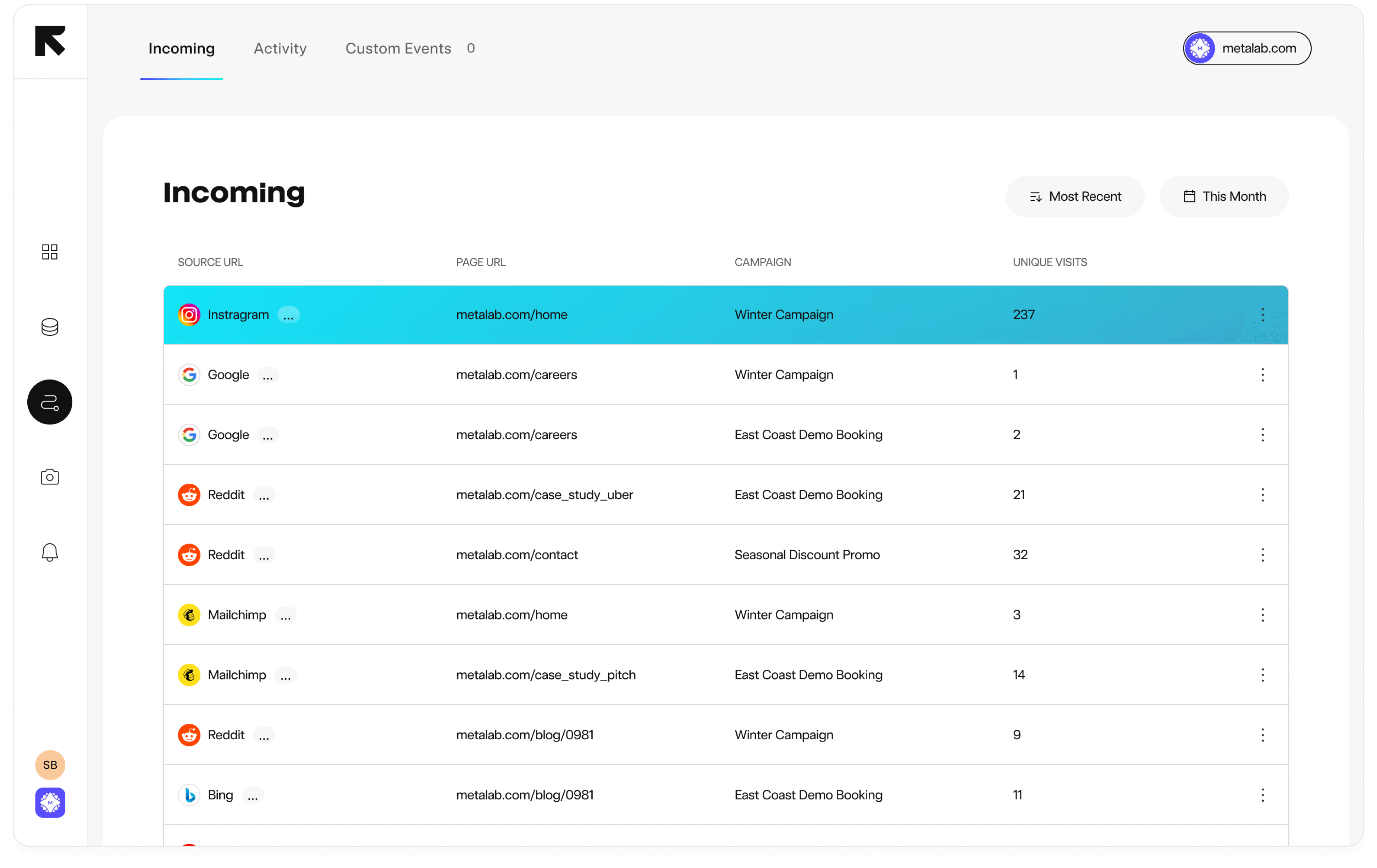Open the Most Recent sort dropdown
The height and width of the screenshot is (868, 1377).
click(x=1074, y=197)
